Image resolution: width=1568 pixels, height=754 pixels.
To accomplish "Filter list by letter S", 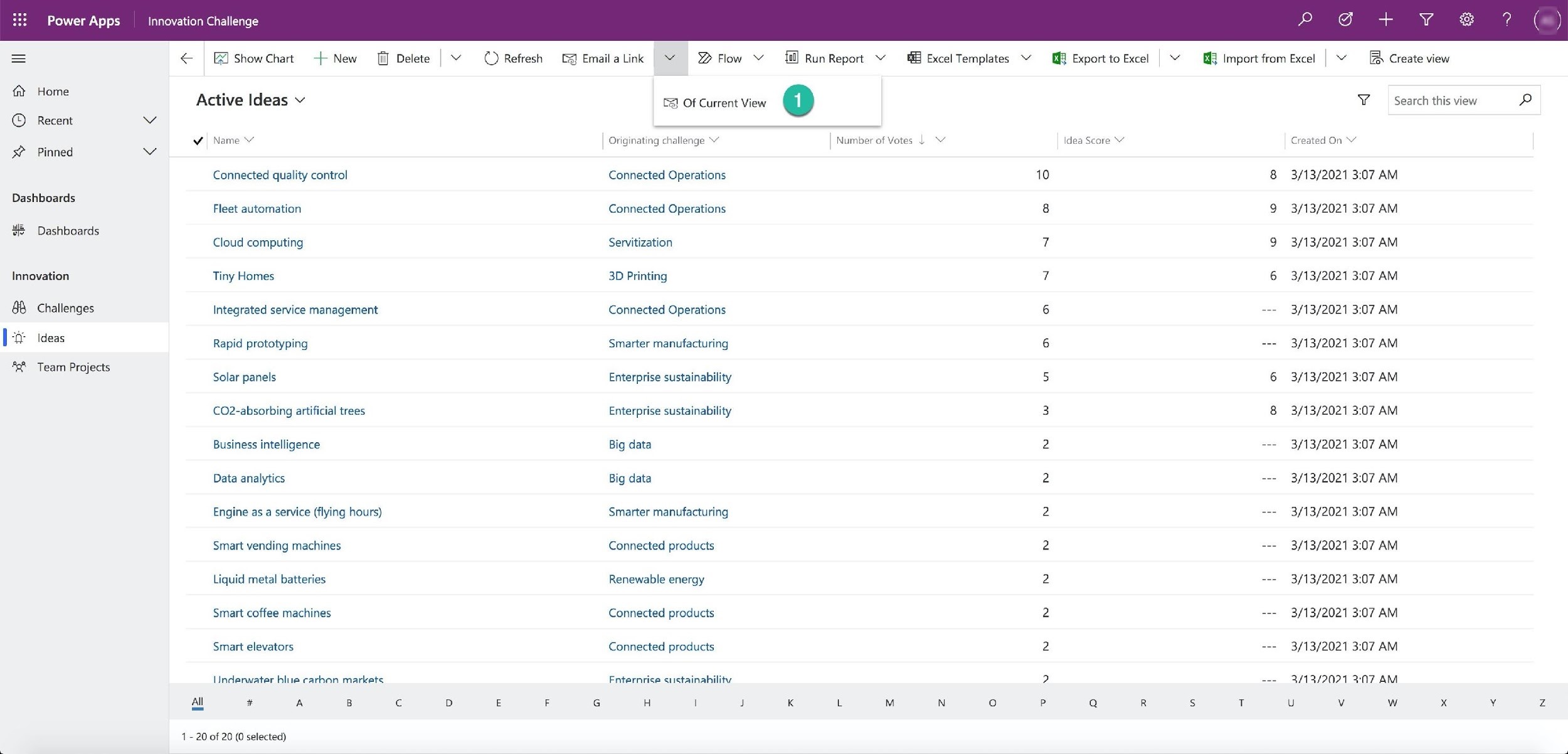I will [1192, 703].
